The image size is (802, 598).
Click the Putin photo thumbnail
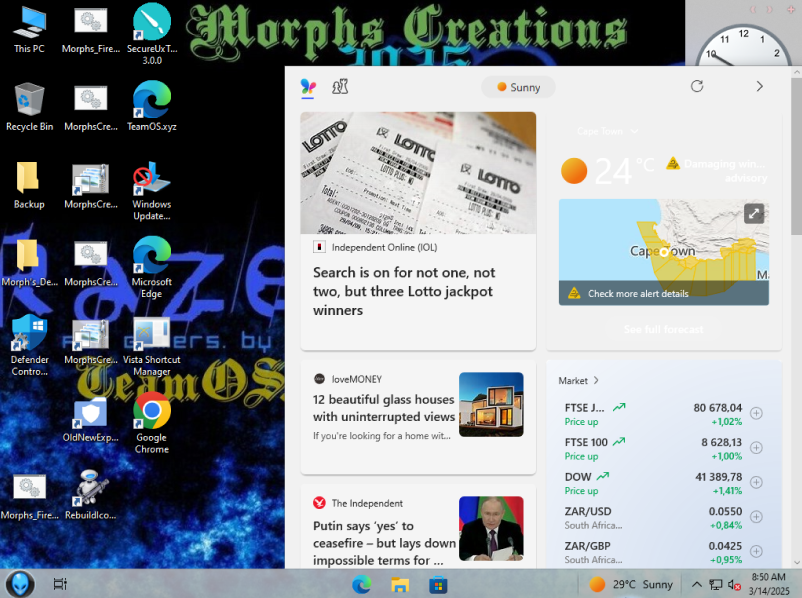(x=491, y=528)
